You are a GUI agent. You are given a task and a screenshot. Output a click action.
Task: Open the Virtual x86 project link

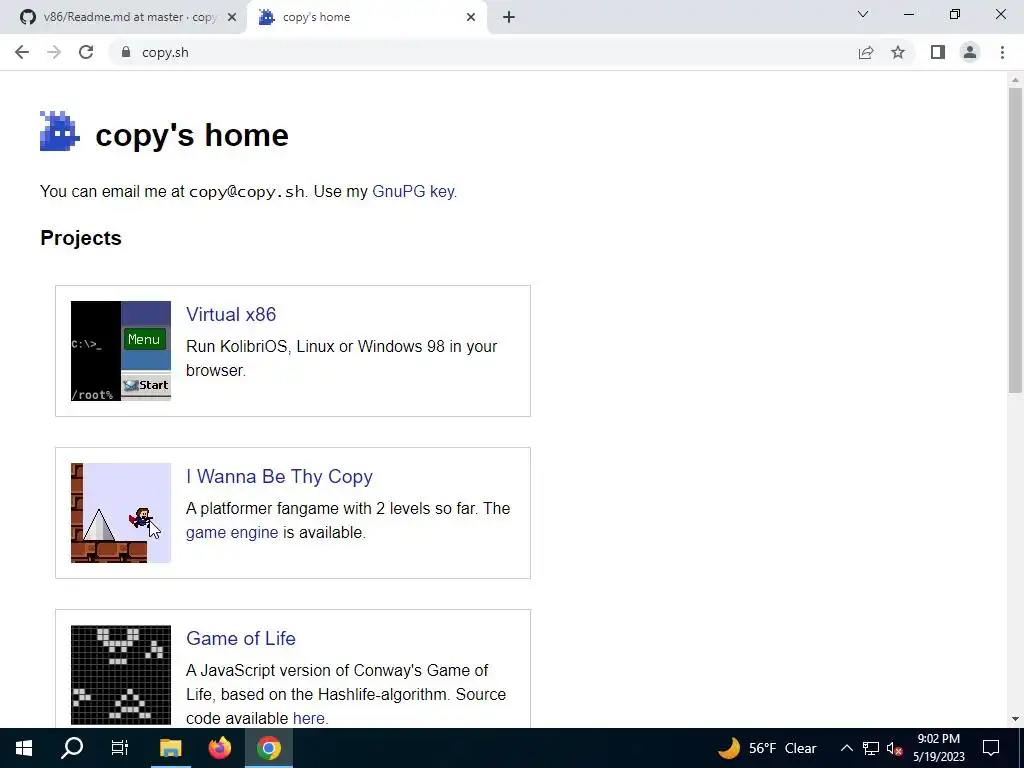[231, 314]
